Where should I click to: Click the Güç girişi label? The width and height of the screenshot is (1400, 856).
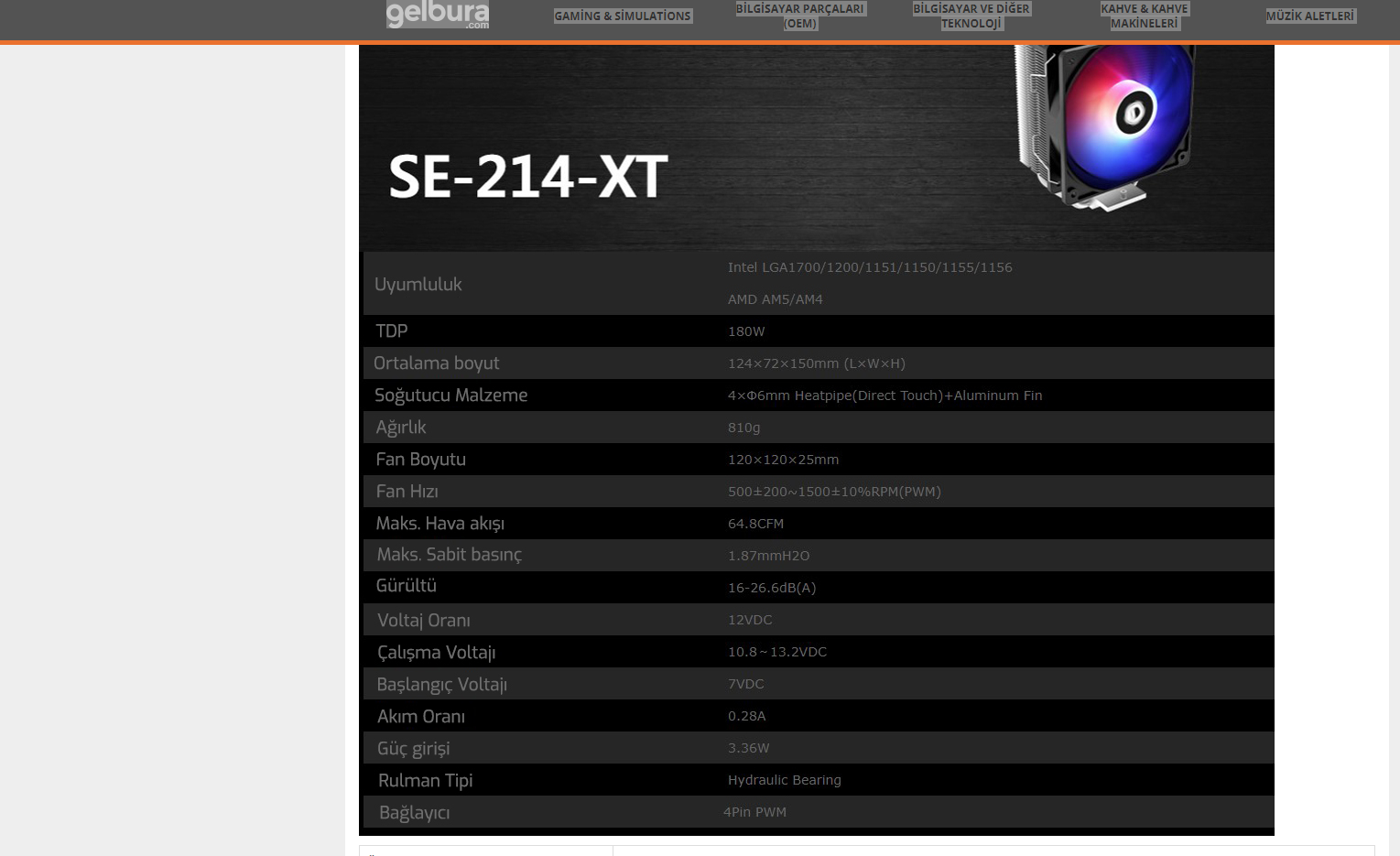coord(414,749)
